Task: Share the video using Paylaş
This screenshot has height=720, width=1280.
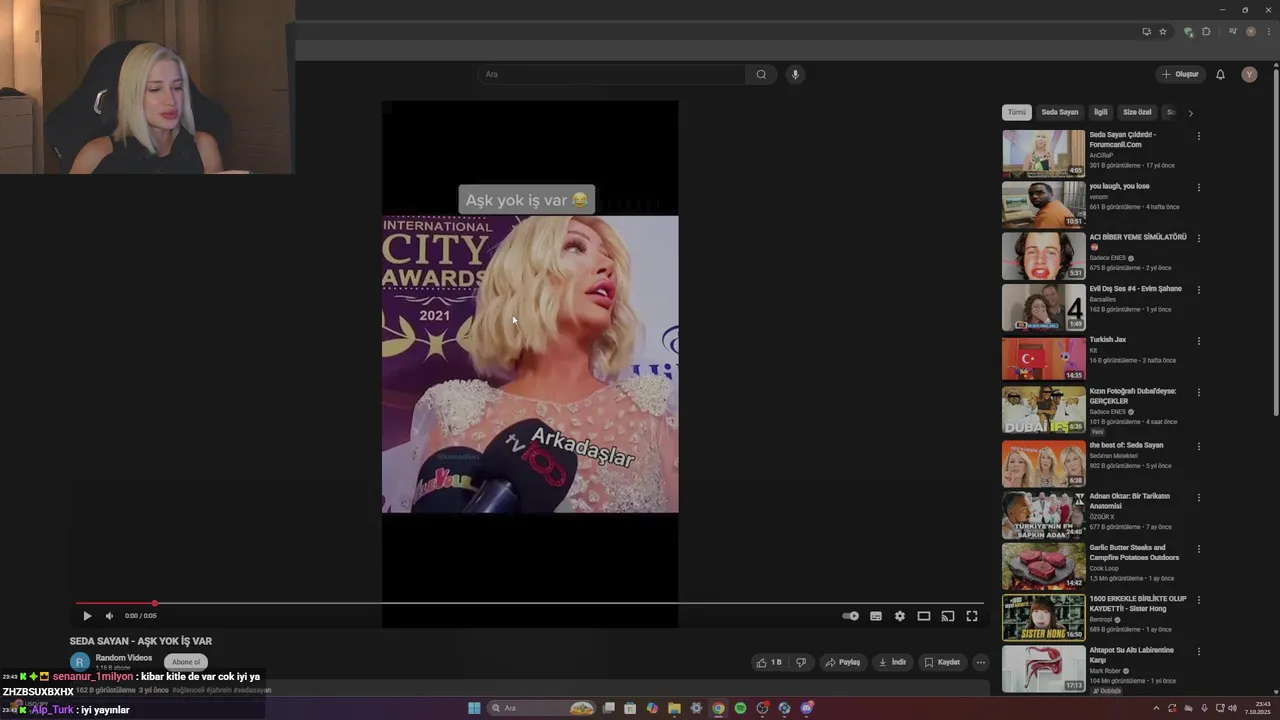Action: coord(842,662)
